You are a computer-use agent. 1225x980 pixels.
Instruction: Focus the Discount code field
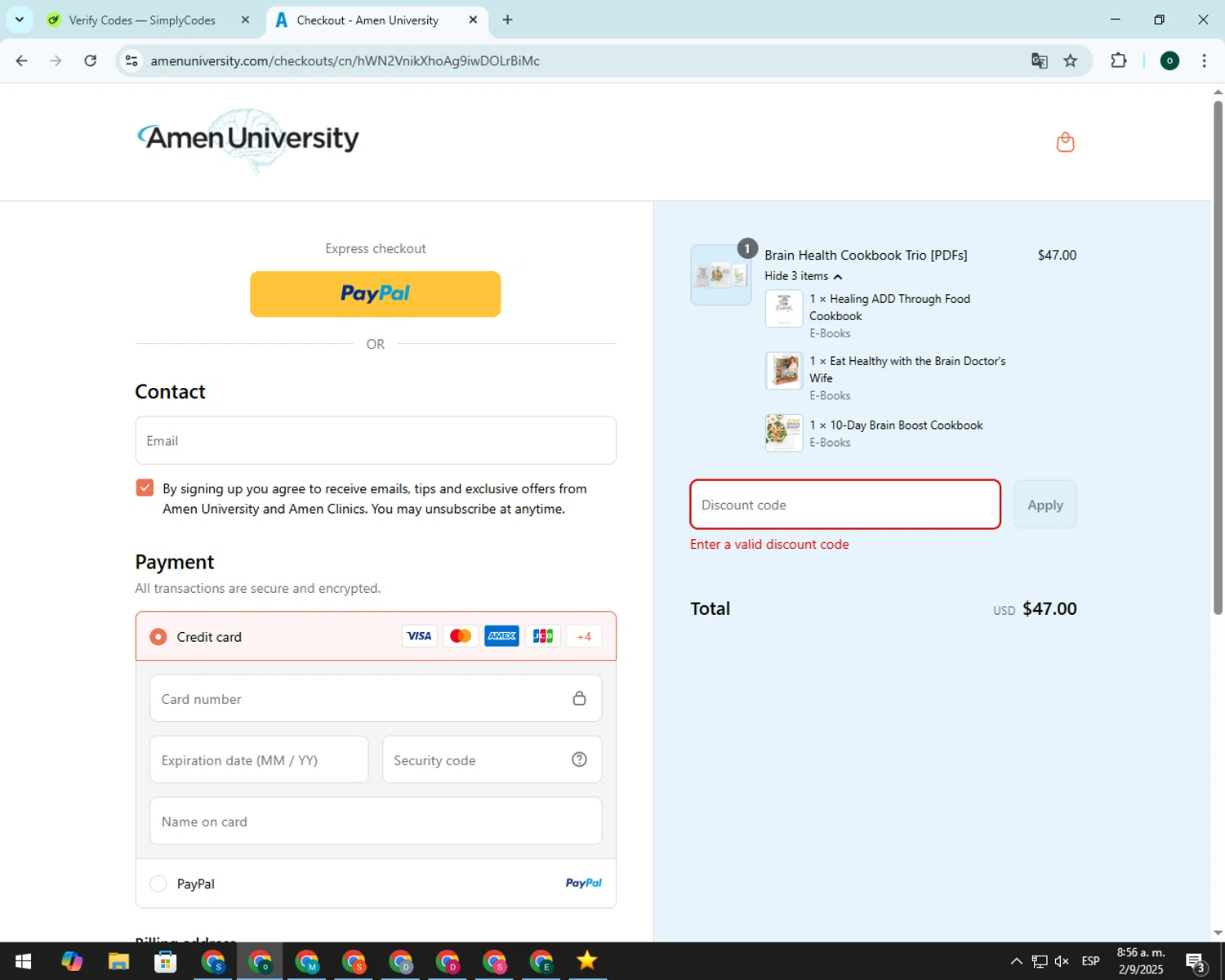point(845,505)
